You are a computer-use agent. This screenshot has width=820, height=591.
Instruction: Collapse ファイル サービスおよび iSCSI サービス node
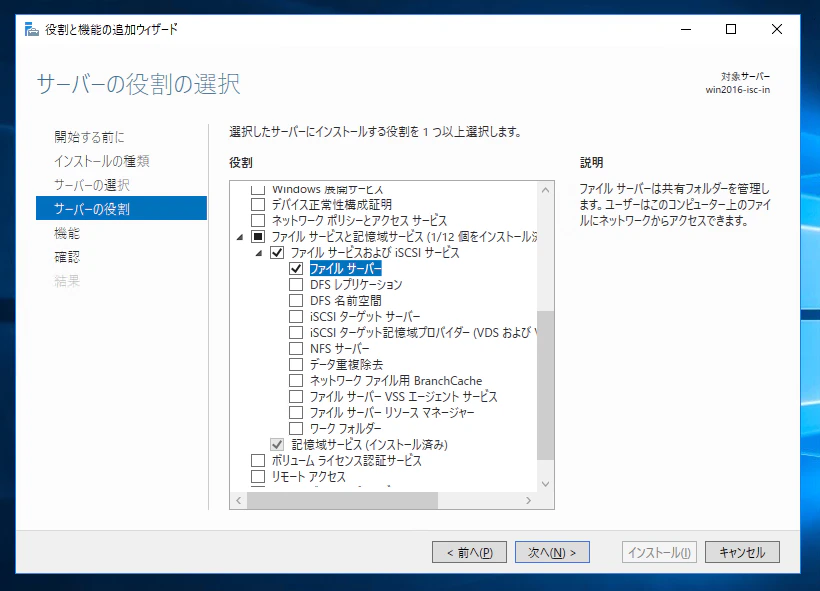[259, 253]
